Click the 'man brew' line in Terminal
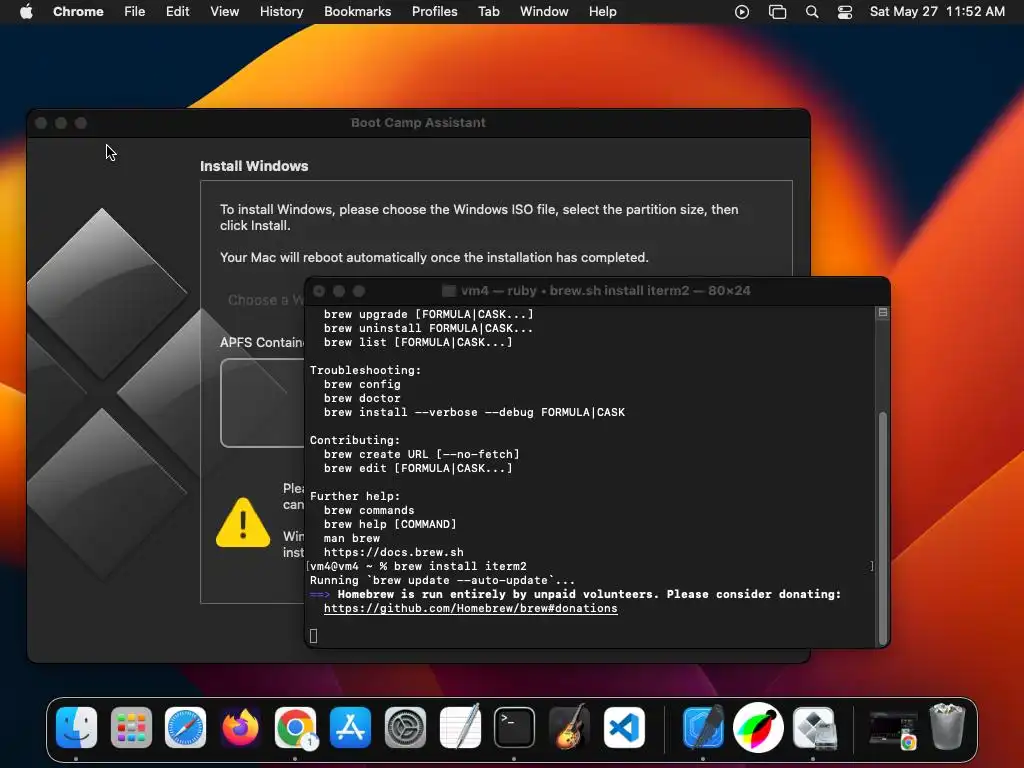The height and width of the screenshot is (768, 1024). pyautogui.click(x=351, y=538)
